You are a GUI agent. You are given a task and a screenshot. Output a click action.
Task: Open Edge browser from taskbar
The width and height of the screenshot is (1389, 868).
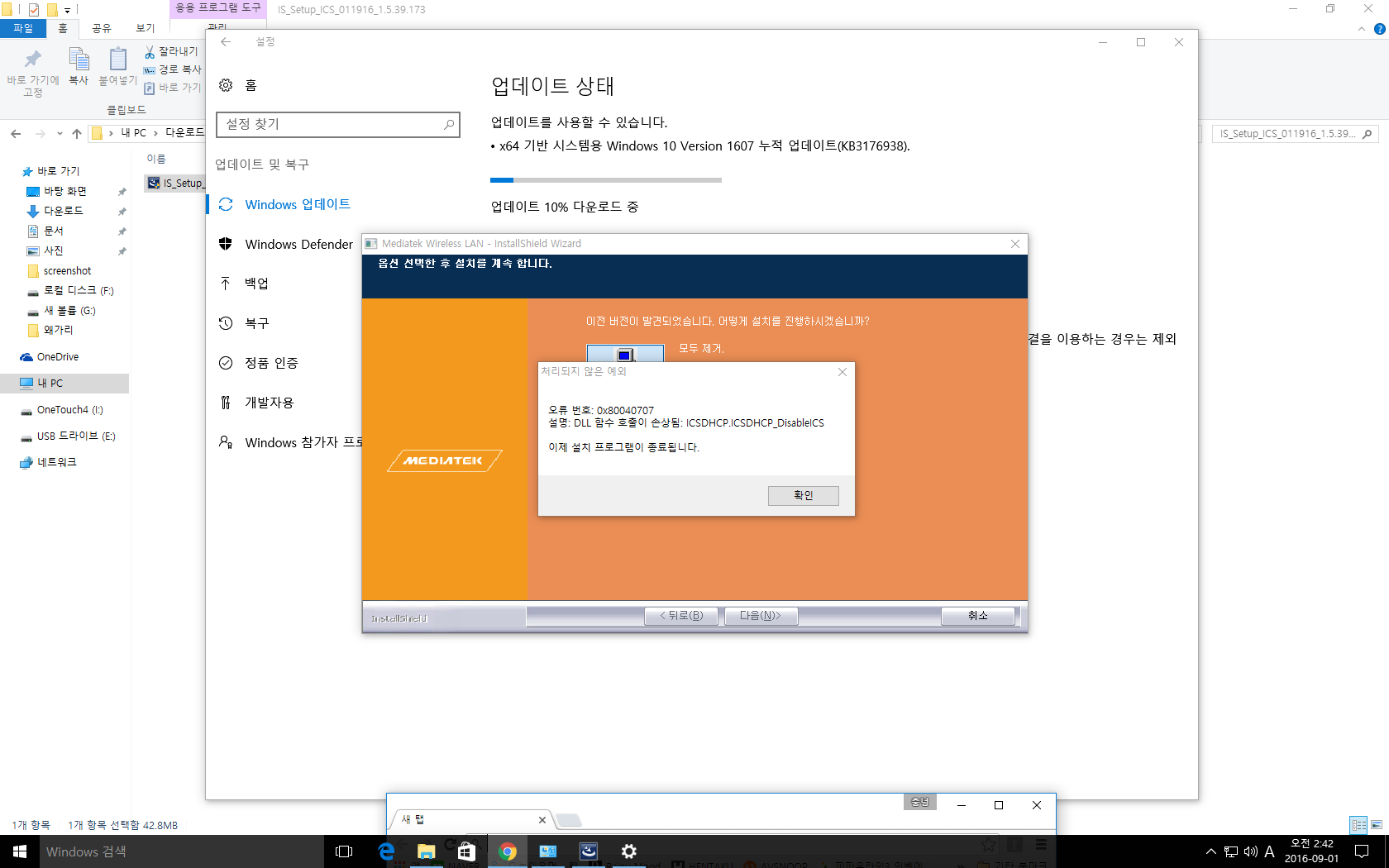click(x=386, y=851)
